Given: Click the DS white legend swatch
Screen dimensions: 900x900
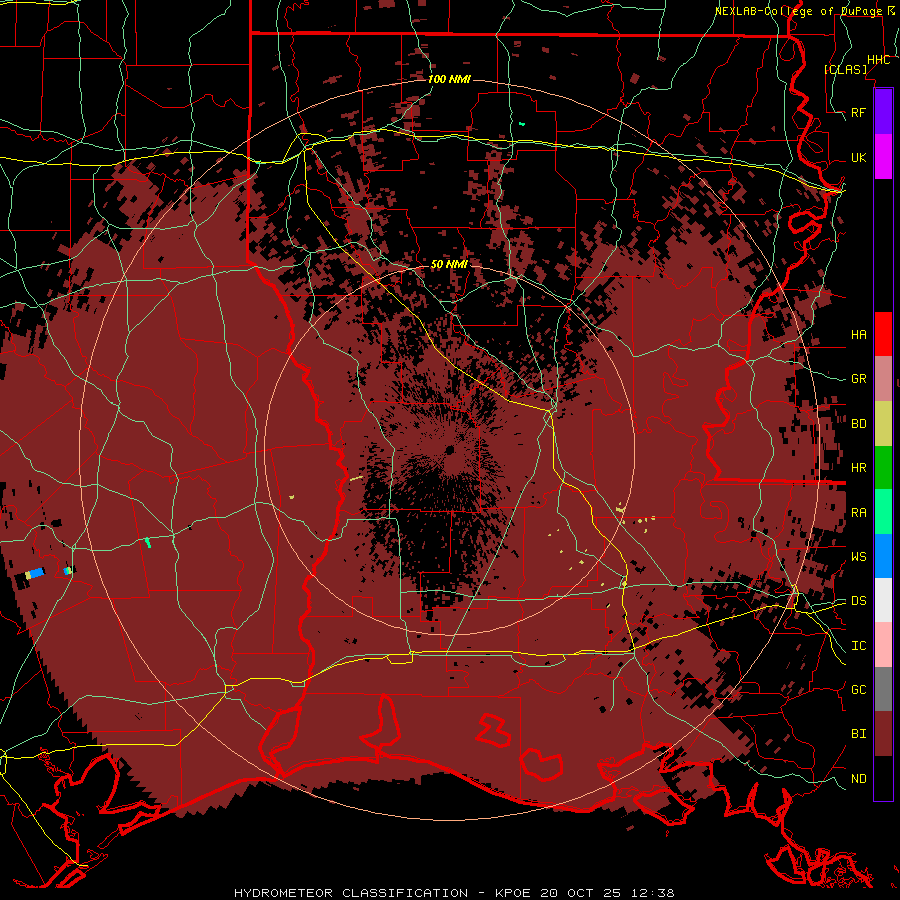Looking at the screenshot, I should 883,600.
